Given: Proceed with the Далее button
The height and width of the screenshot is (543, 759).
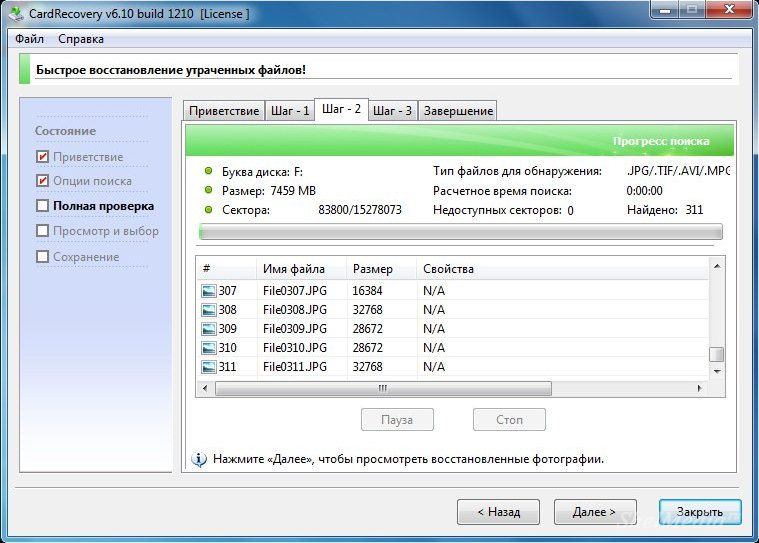Looking at the screenshot, I should (595, 512).
